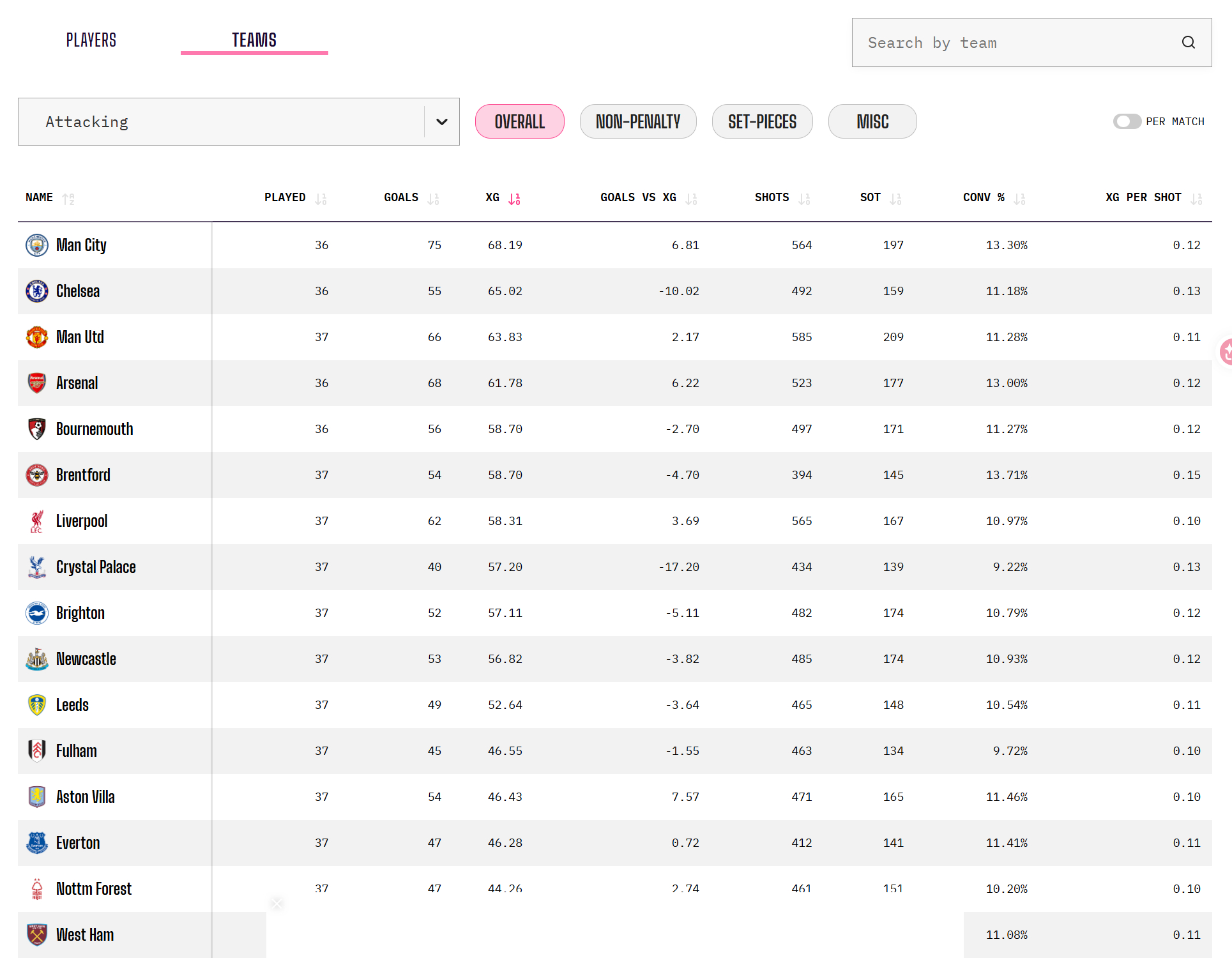Sort by Conv % column arrows
1232x958 pixels.
pos(1019,199)
